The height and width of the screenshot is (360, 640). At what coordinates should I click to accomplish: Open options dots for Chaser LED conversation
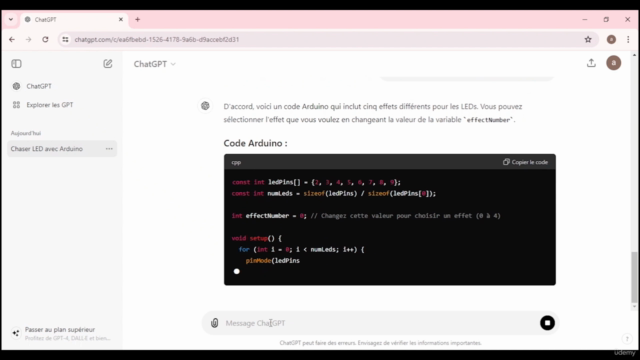click(109, 149)
